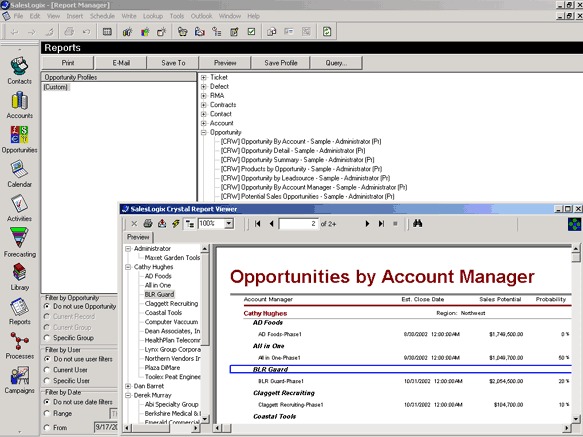The width and height of the screenshot is (583, 437).
Task: Go to last page in report viewer
Action: point(381,224)
